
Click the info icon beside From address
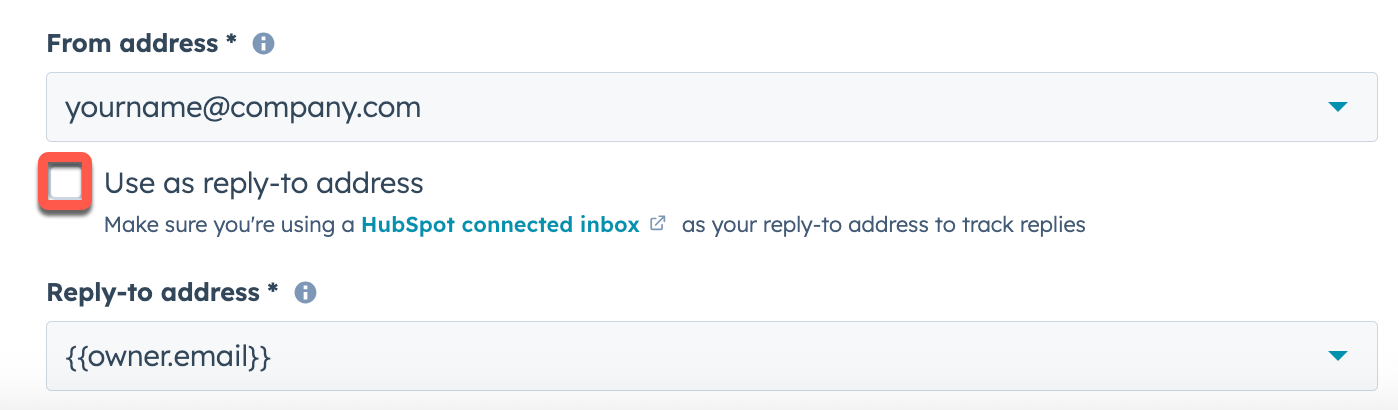[x=263, y=44]
